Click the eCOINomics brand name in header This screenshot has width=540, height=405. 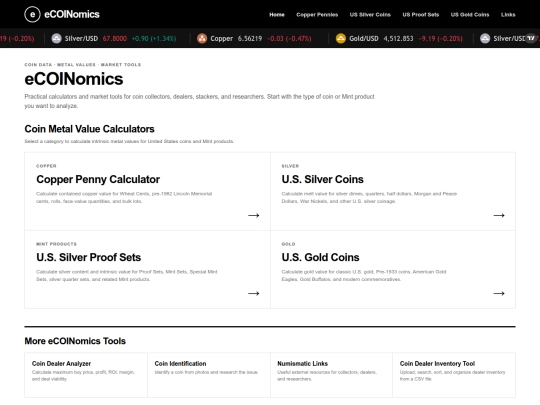point(72,14)
